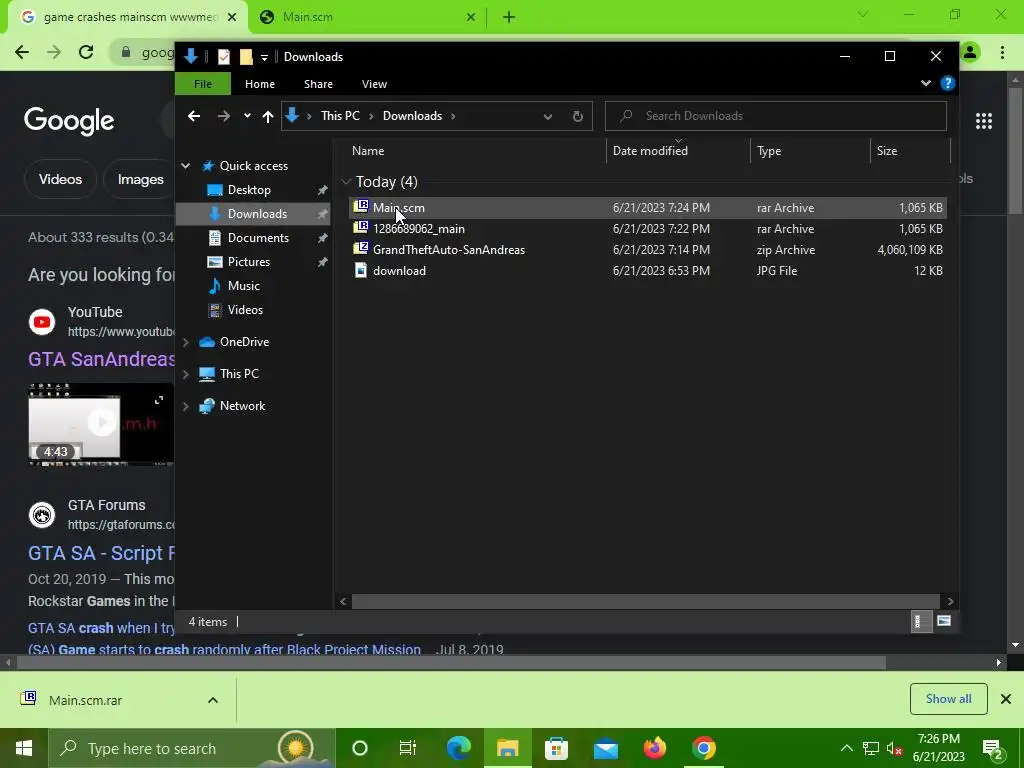
Task: Expand the OneDrive tree node
Action: (185, 342)
